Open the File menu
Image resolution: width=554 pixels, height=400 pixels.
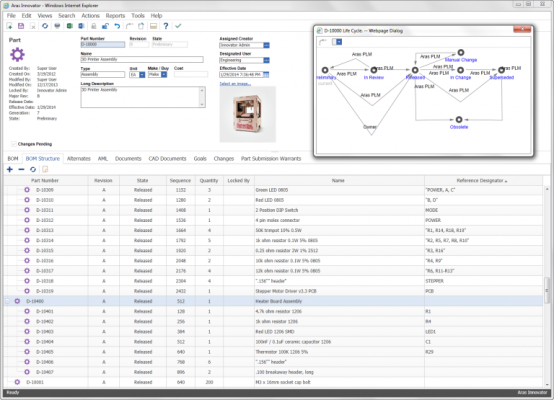[x=11, y=16]
